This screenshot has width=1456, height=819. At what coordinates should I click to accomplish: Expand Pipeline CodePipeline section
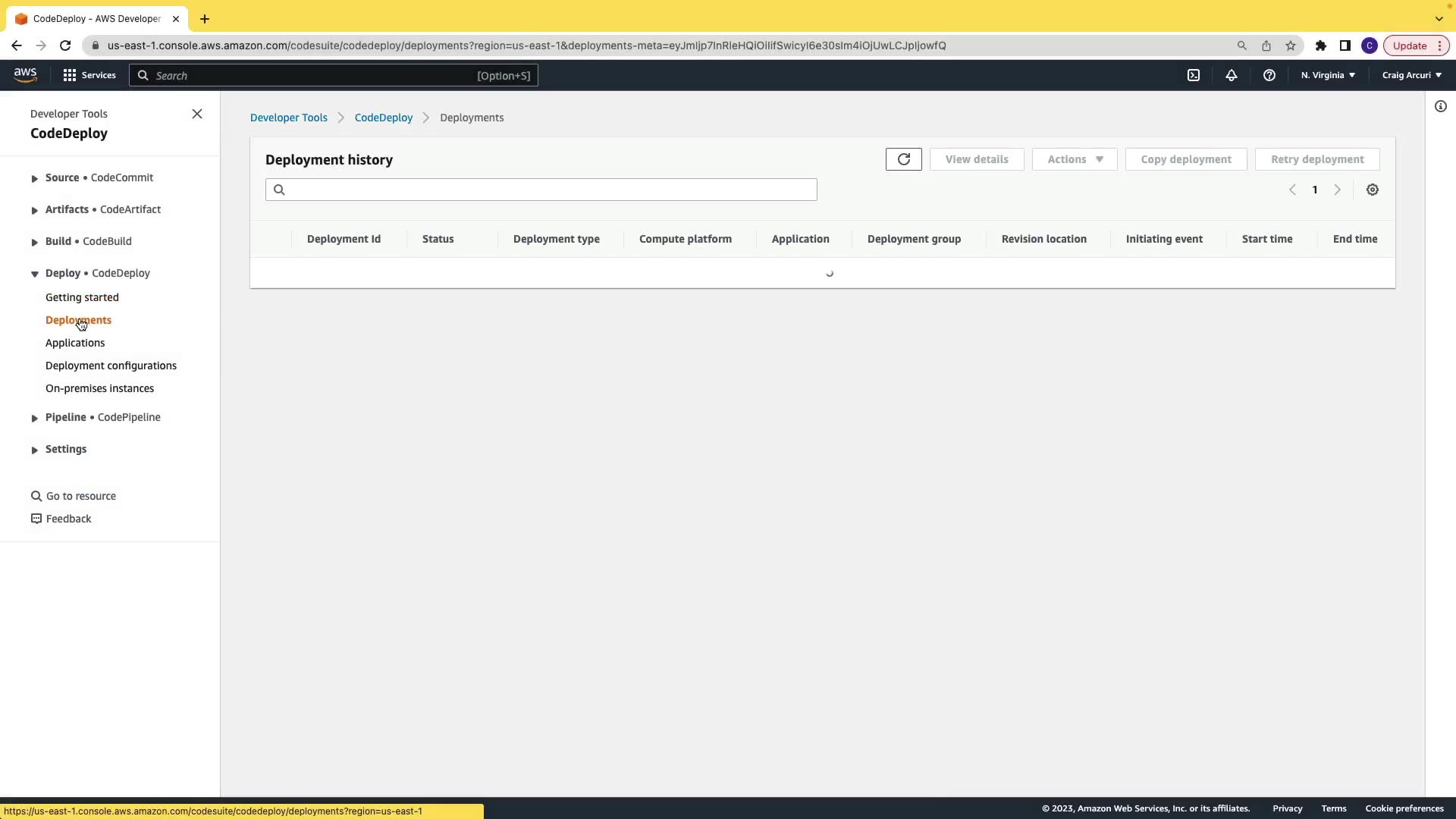(x=35, y=418)
